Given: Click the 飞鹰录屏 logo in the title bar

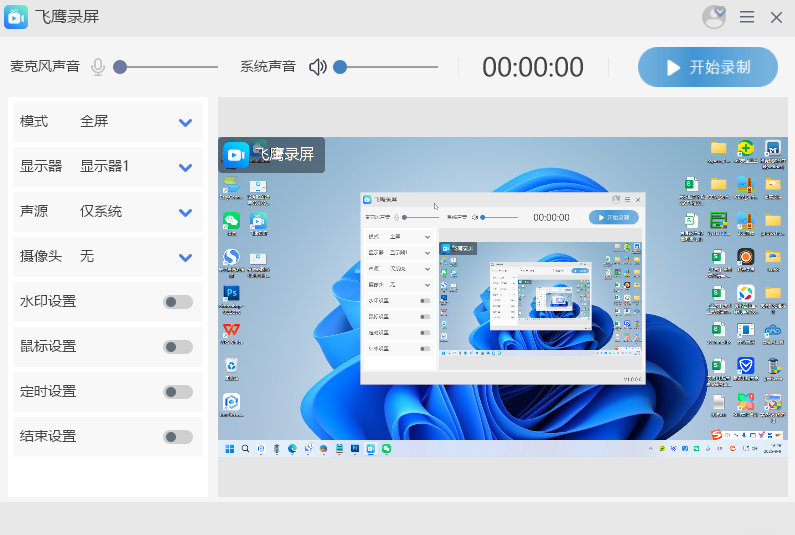Looking at the screenshot, I should point(17,18).
